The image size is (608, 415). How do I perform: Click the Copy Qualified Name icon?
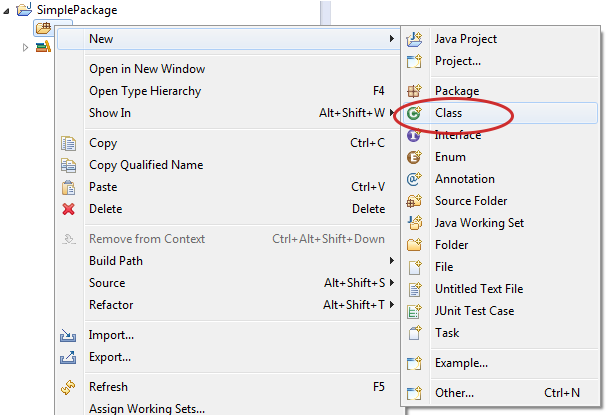coord(69,165)
